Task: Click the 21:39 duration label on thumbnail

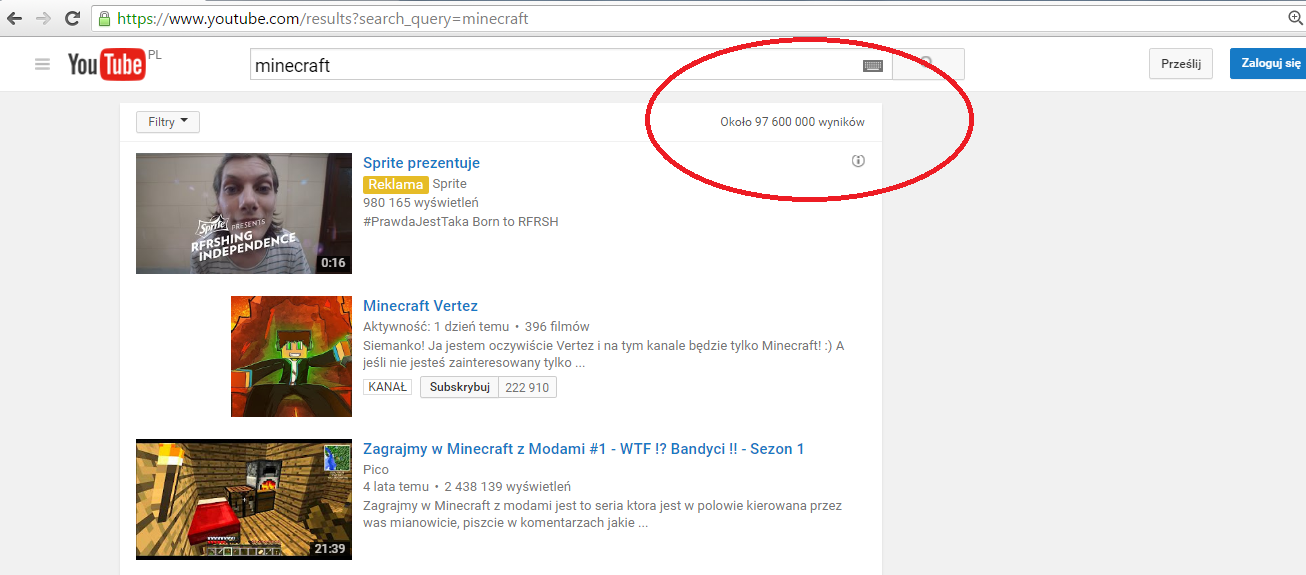Action: pos(329,549)
